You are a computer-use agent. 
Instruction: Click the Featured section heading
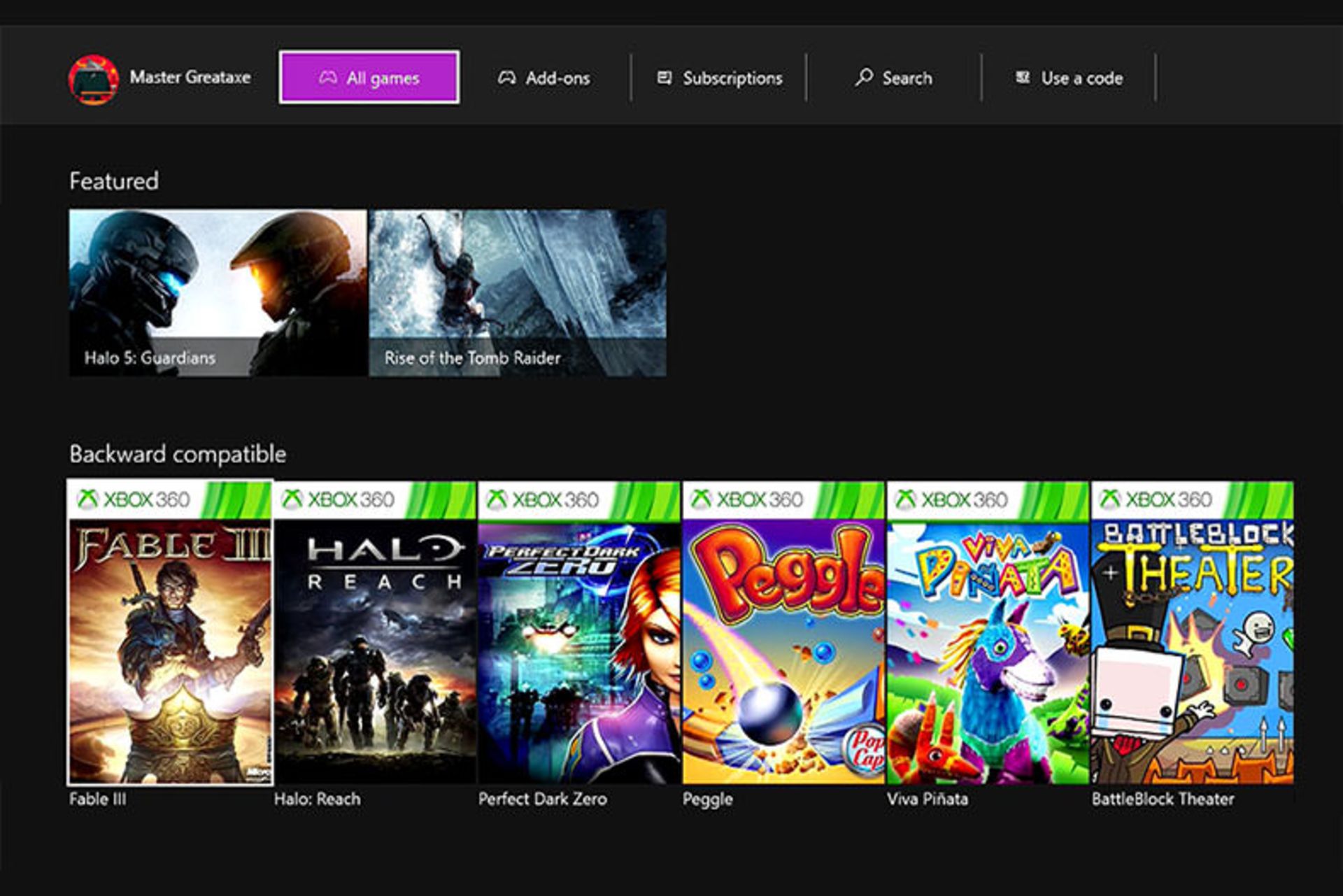[x=114, y=181]
